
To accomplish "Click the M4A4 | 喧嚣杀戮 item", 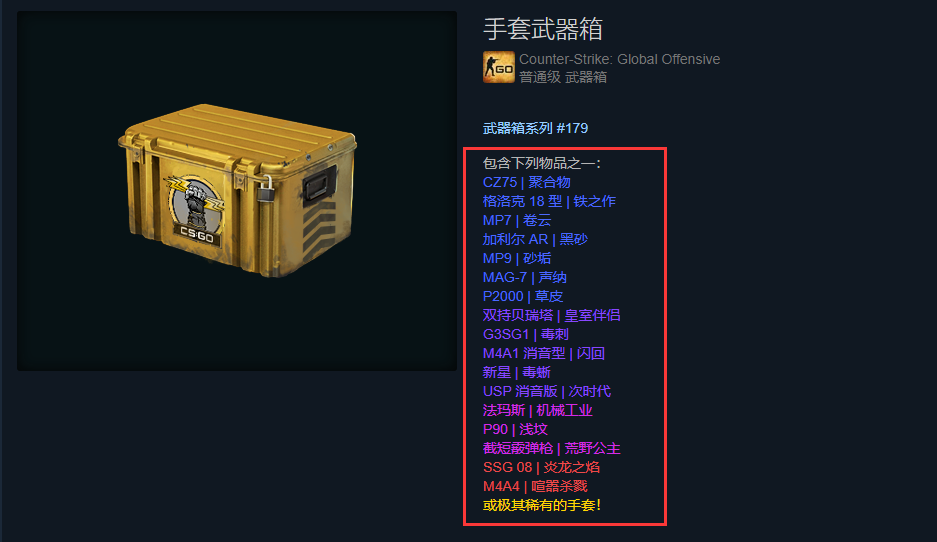I will pos(535,486).
